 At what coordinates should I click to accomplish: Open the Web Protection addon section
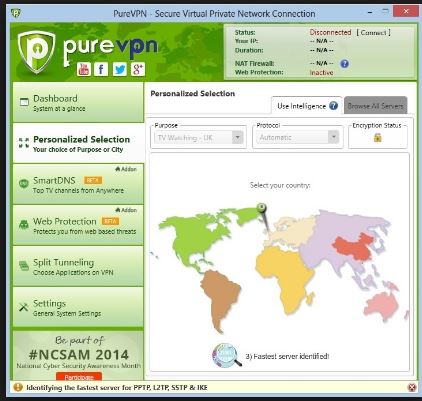78,225
